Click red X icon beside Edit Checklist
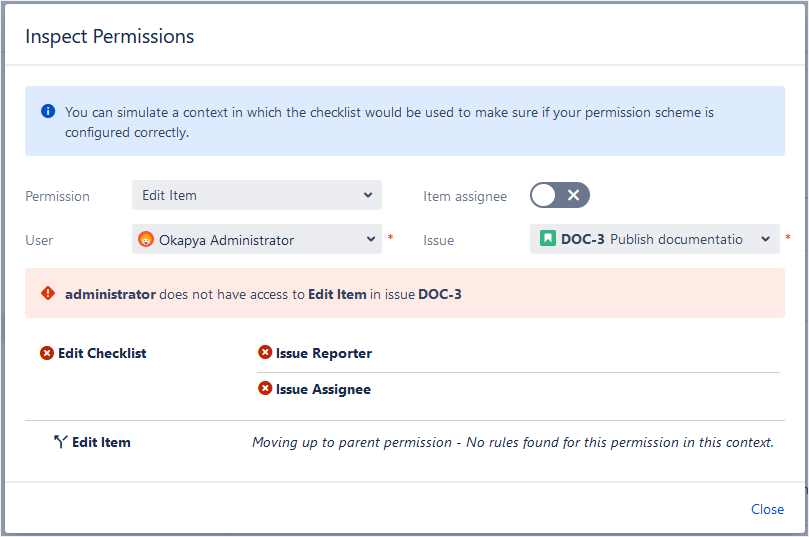This screenshot has width=809, height=537. tap(47, 353)
